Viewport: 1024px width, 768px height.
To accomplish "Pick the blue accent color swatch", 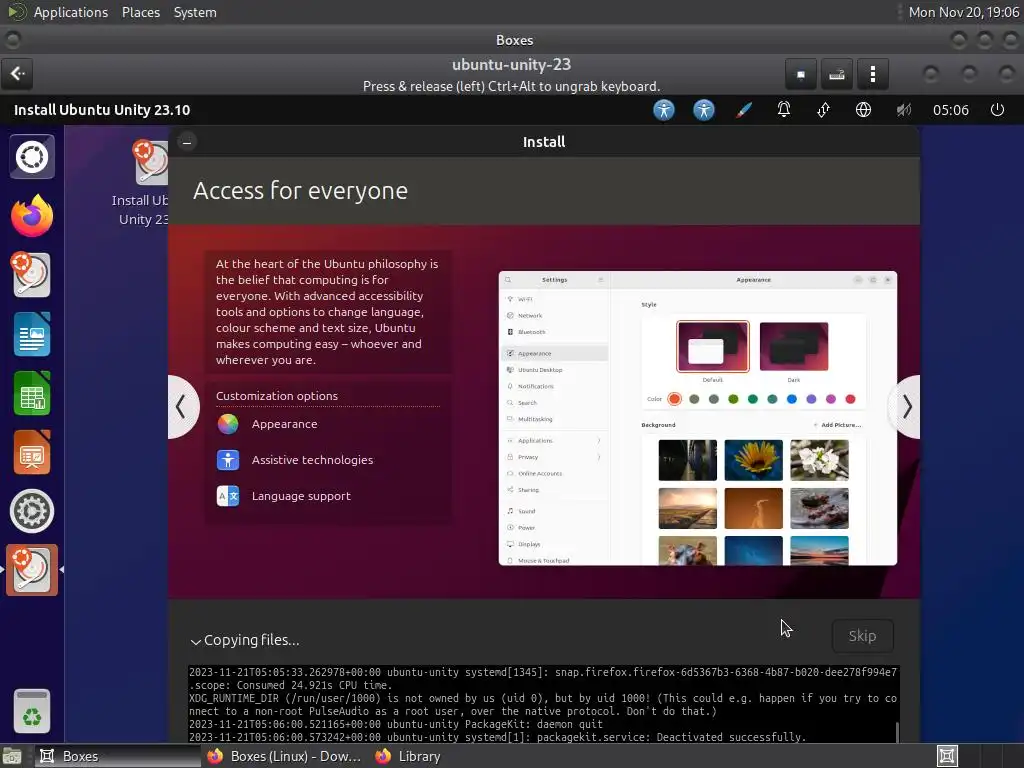I will pyautogui.click(x=792, y=399).
